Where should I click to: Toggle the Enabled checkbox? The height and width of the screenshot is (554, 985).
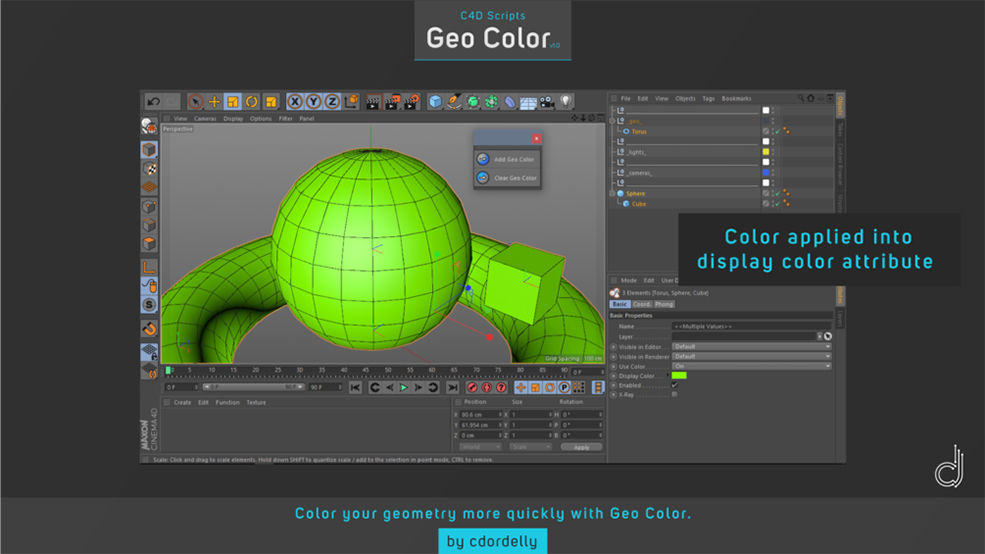(x=675, y=385)
